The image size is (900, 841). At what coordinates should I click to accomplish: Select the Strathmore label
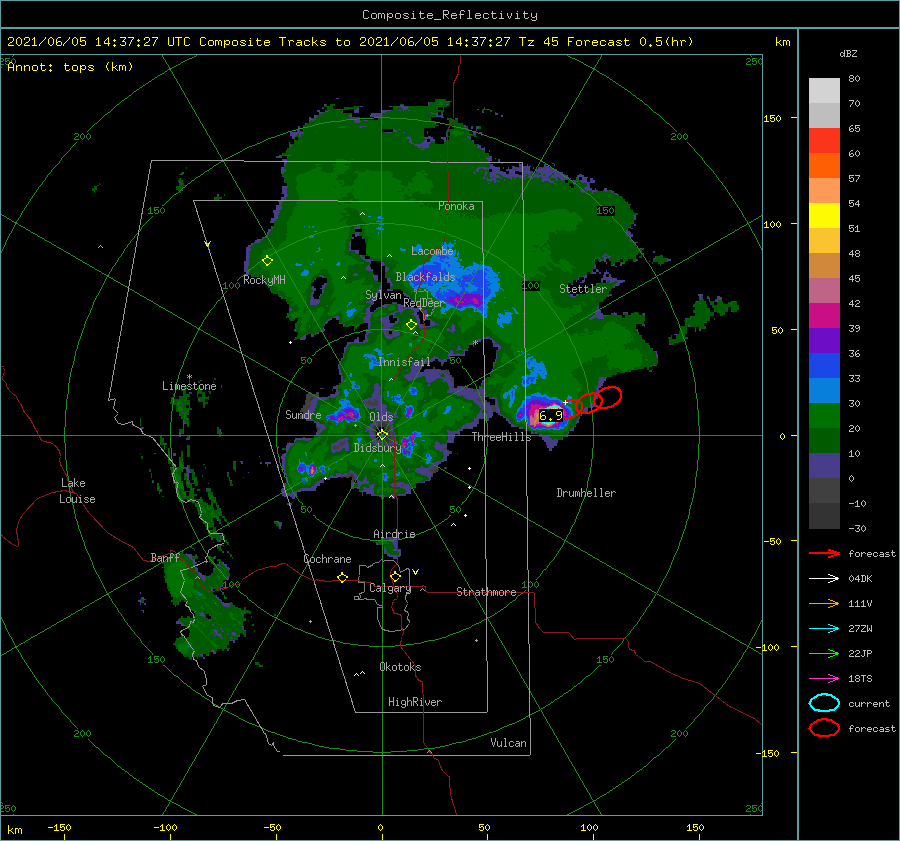point(486,592)
